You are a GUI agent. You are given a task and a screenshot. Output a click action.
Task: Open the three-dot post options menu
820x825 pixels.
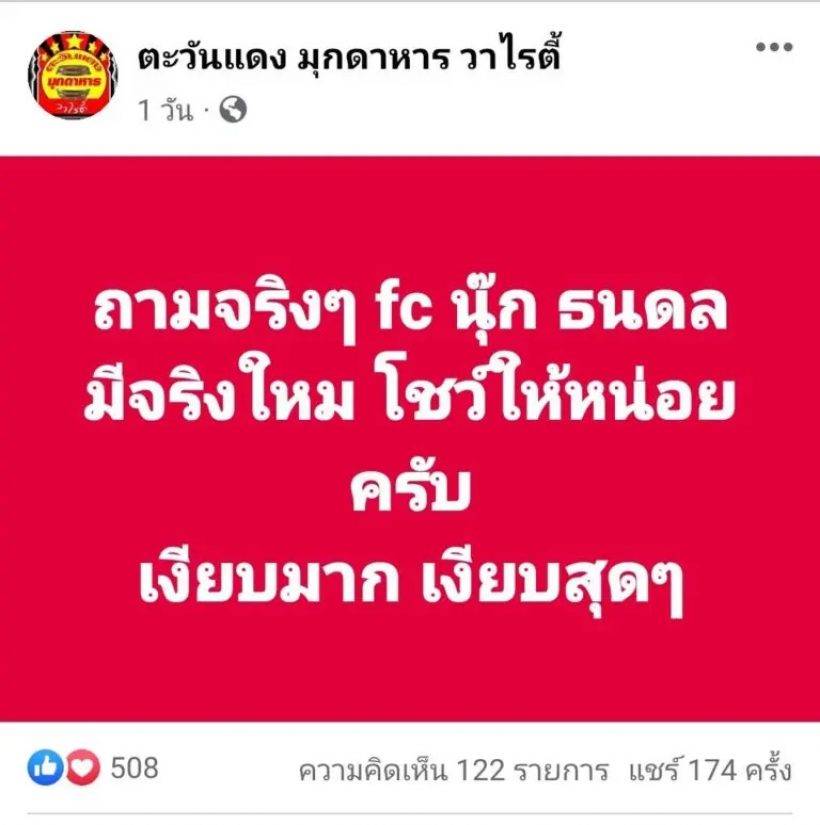coord(774,47)
